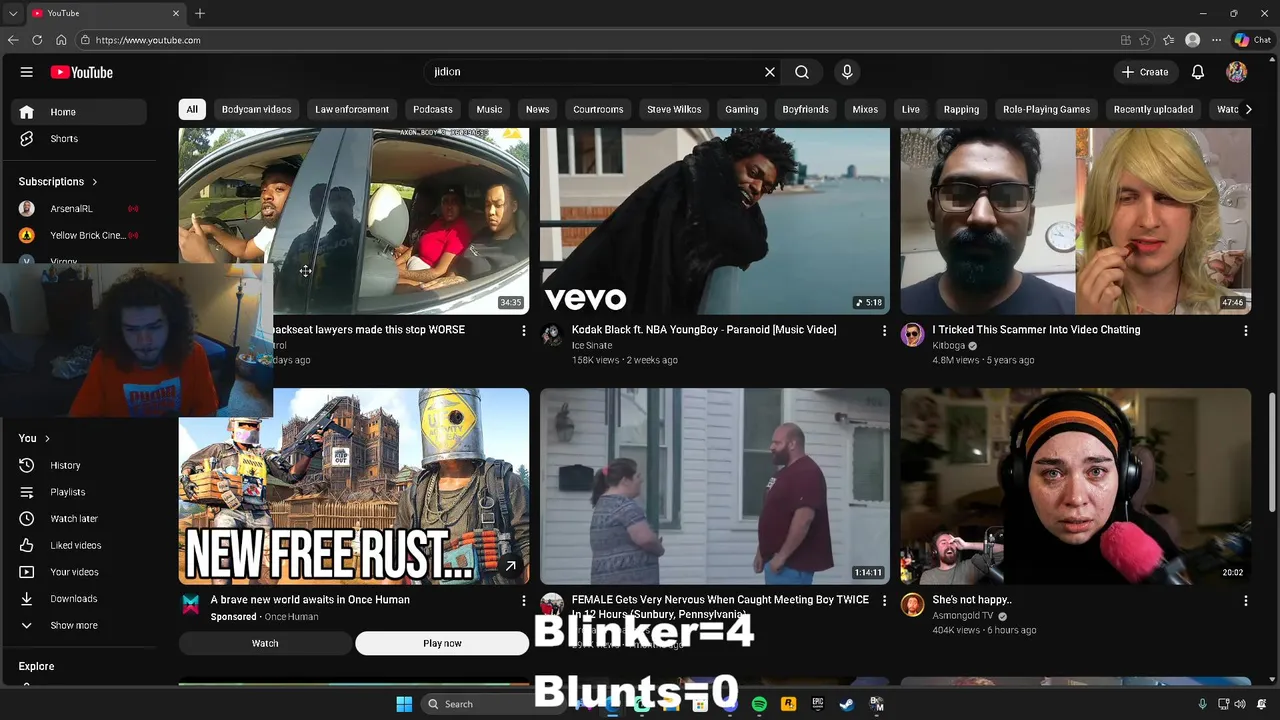This screenshot has height=720, width=1280.
Task: Open options for I Tricked This Scammer video
Action: [1245, 330]
